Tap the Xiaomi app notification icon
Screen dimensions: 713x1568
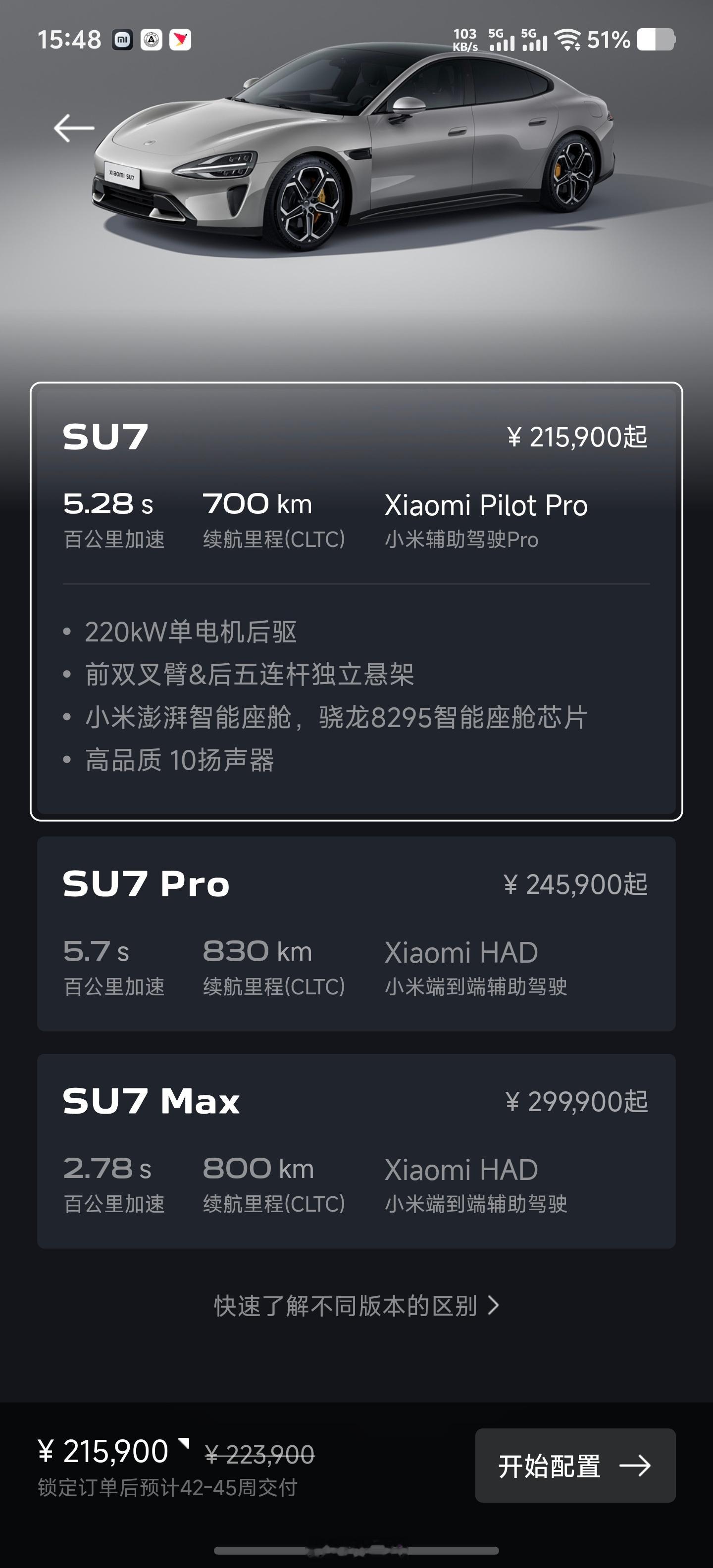(x=122, y=40)
